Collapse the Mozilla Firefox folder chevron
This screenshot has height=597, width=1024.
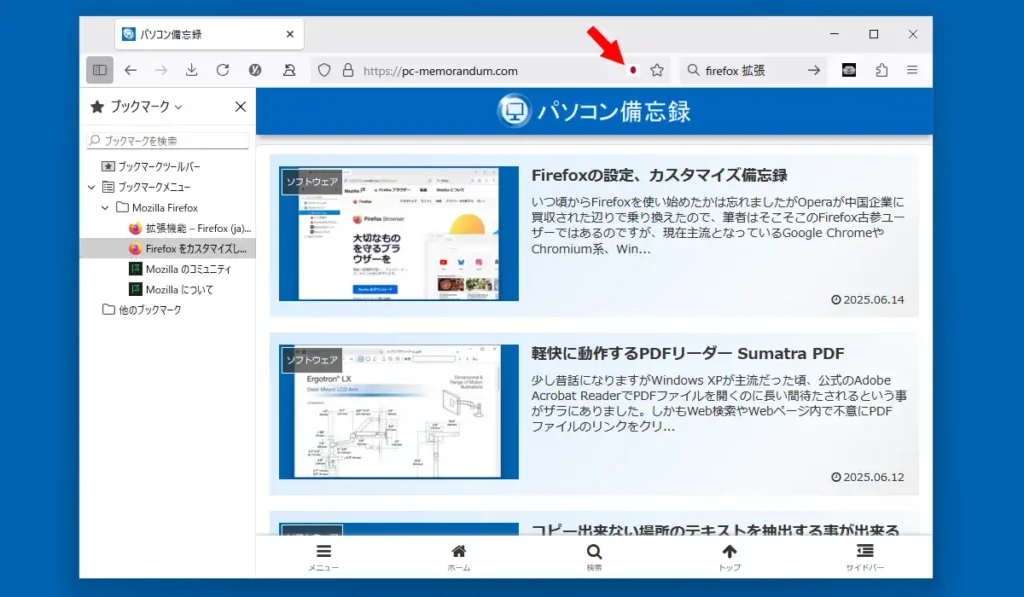(x=105, y=208)
